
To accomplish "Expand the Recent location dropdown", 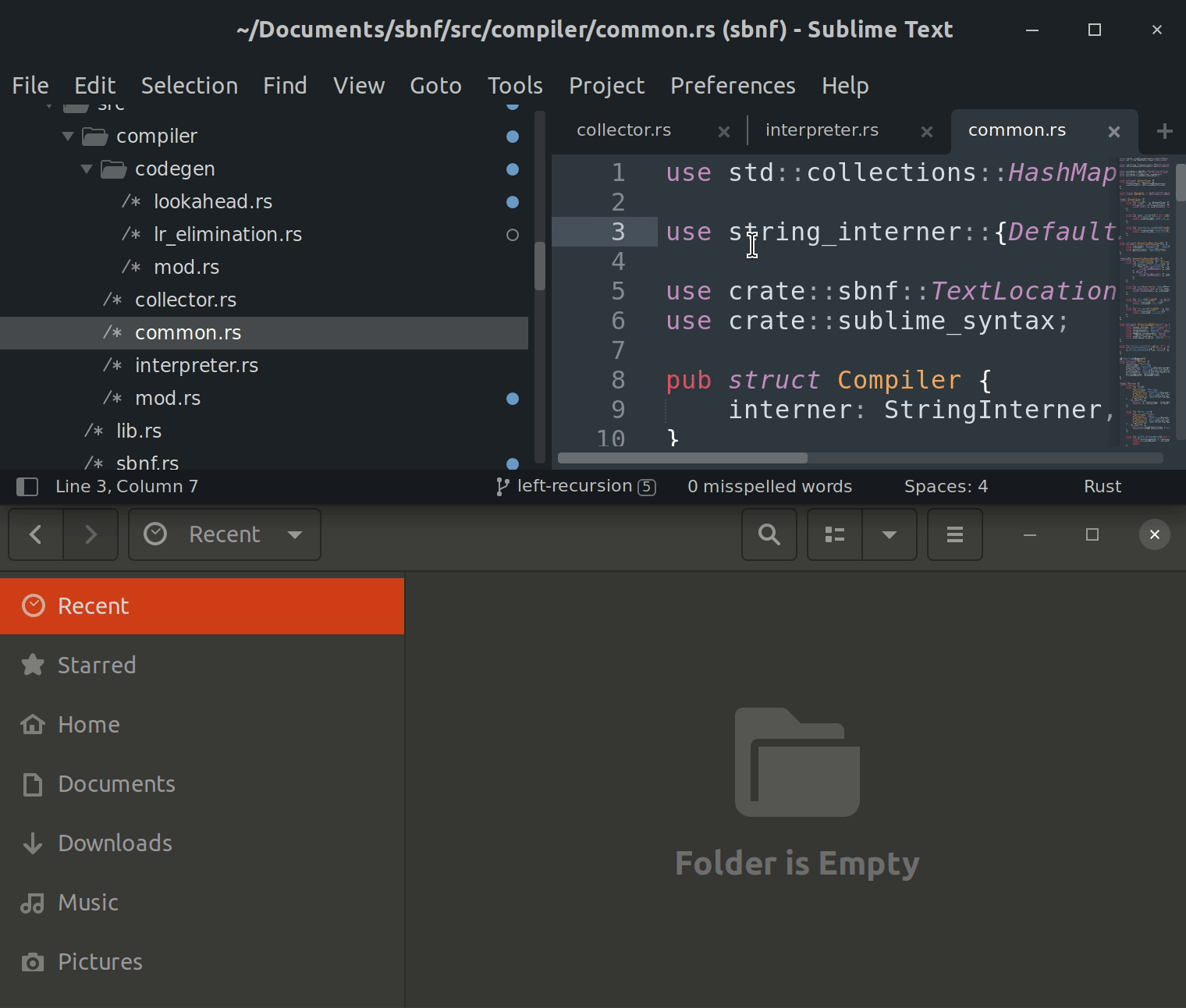I will [295, 534].
